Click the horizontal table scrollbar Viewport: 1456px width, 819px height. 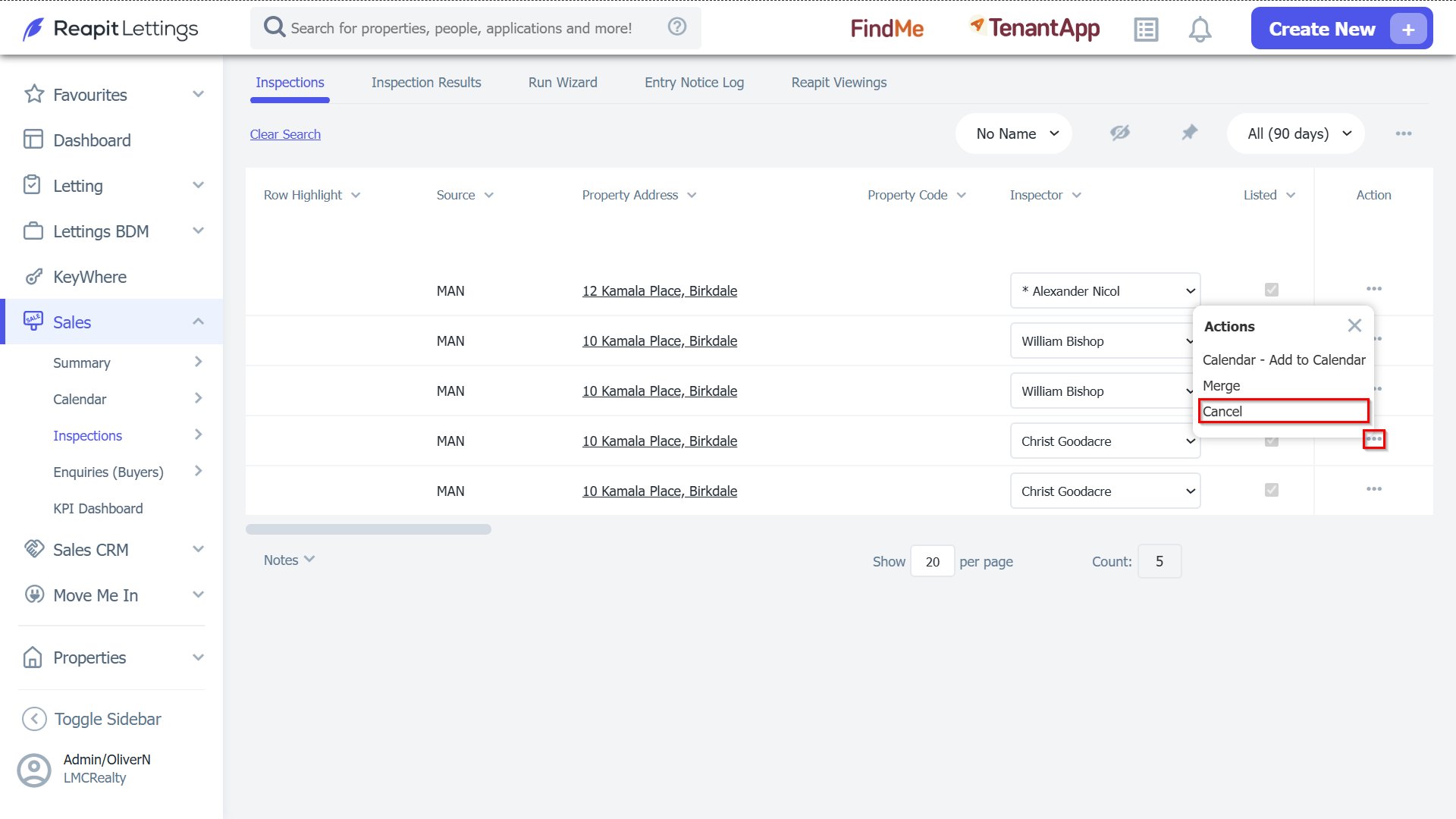(x=369, y=529)
